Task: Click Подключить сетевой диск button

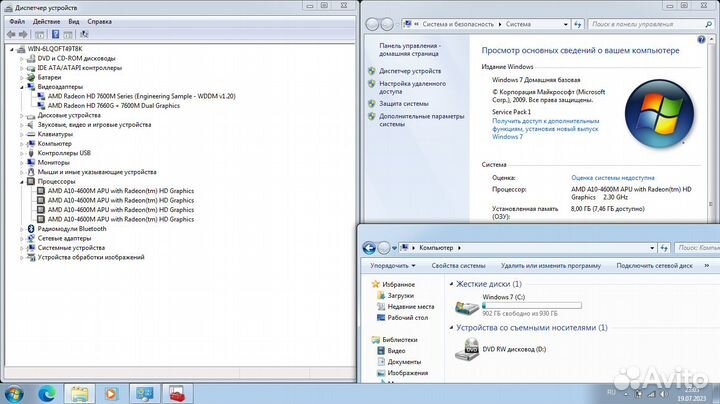Action: 654,265
